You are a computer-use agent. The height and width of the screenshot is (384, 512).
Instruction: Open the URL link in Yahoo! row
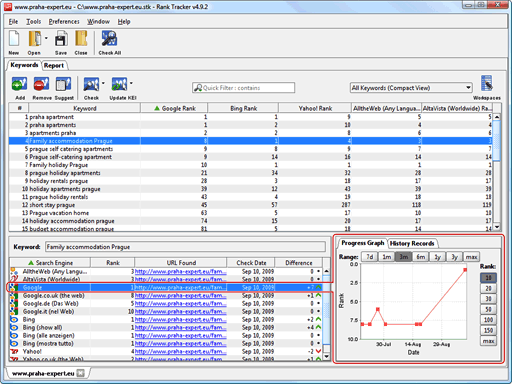[x=180, y=352]
